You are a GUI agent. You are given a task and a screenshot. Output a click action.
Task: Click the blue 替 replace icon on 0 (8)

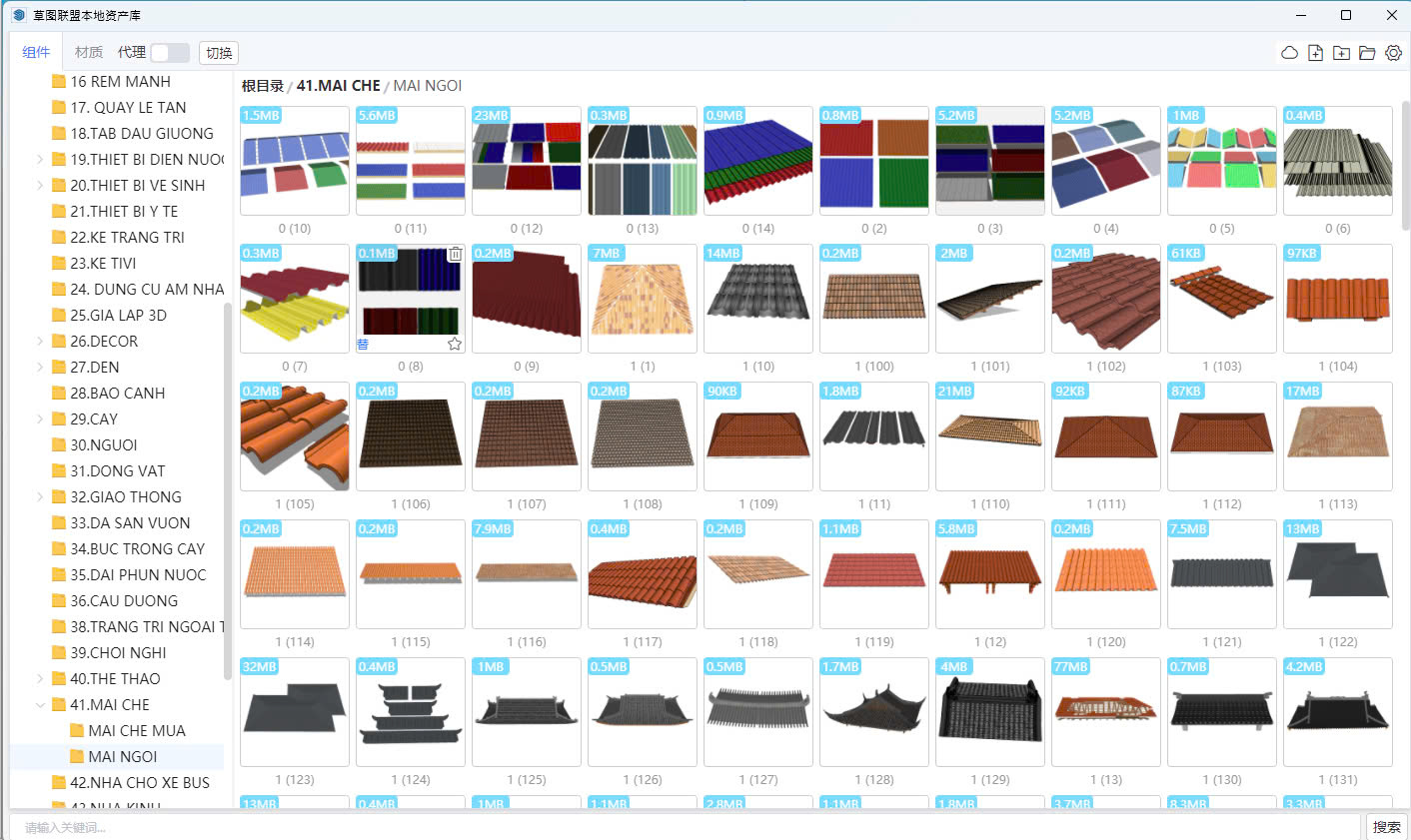[363, 344]
